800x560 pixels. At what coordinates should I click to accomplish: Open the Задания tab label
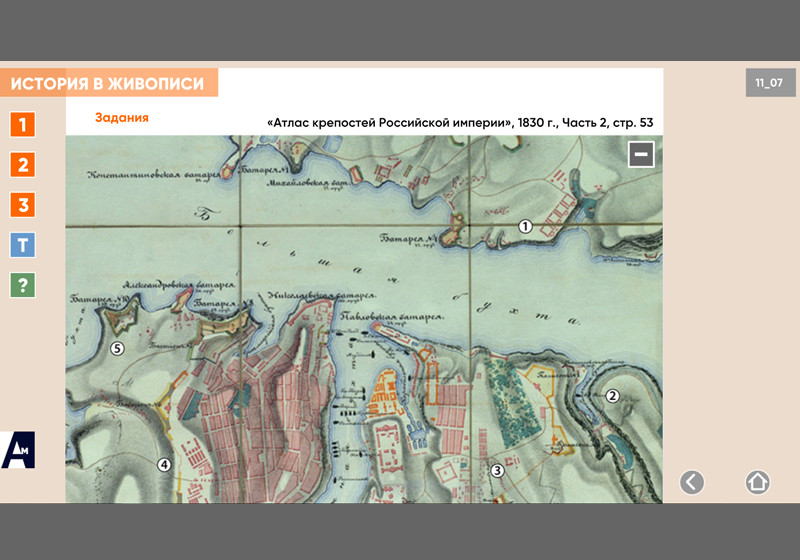[122, 118]
